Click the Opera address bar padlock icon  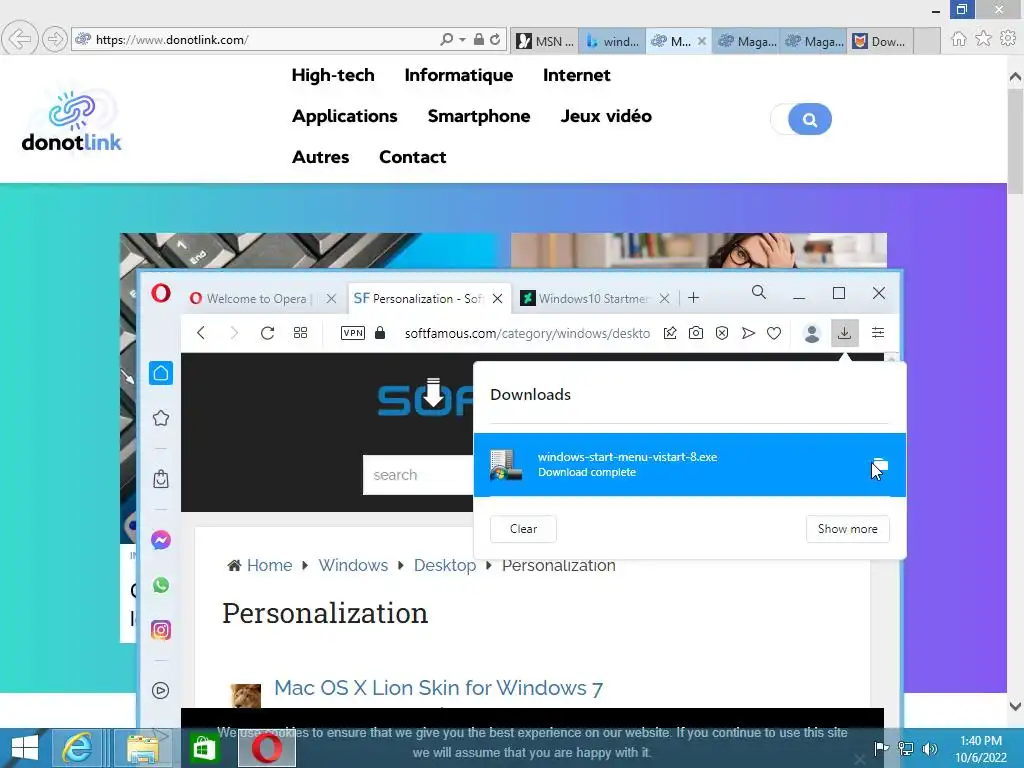pyautogui.click(x=380, y=333)
